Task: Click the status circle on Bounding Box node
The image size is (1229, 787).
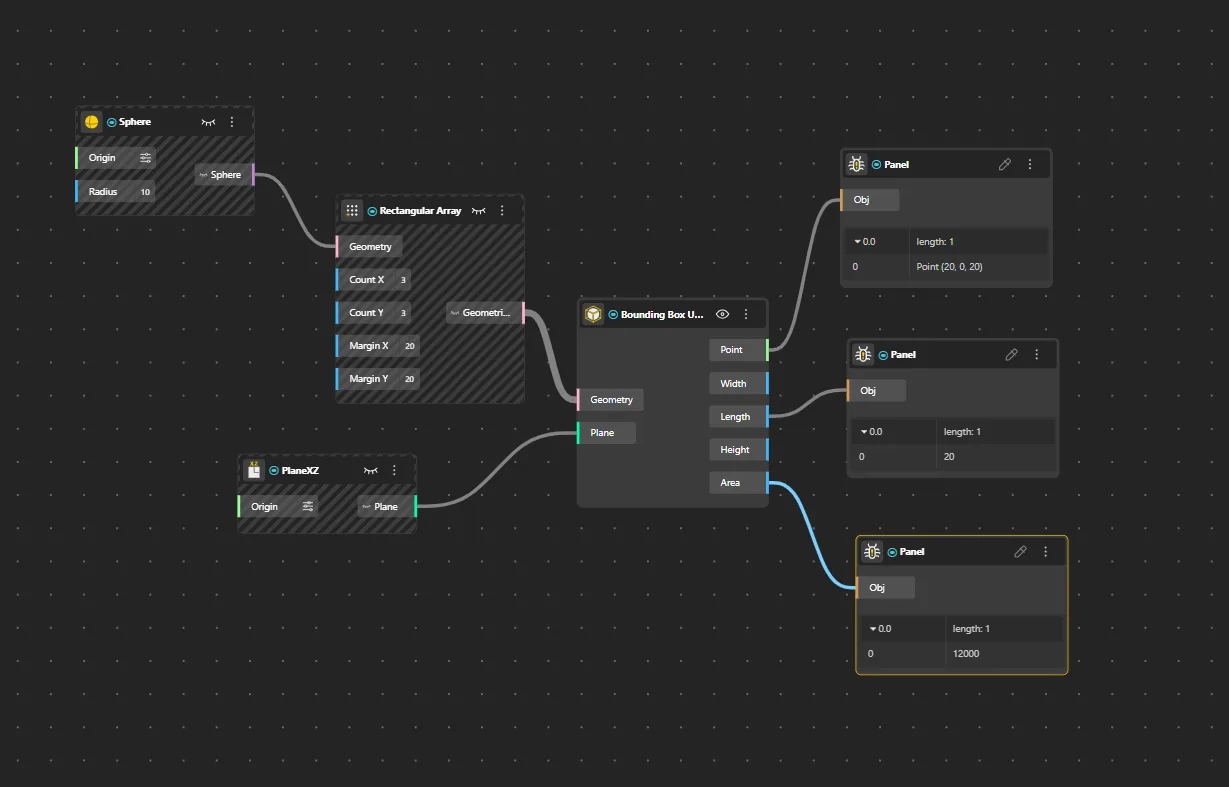Action: coord(613,314)
